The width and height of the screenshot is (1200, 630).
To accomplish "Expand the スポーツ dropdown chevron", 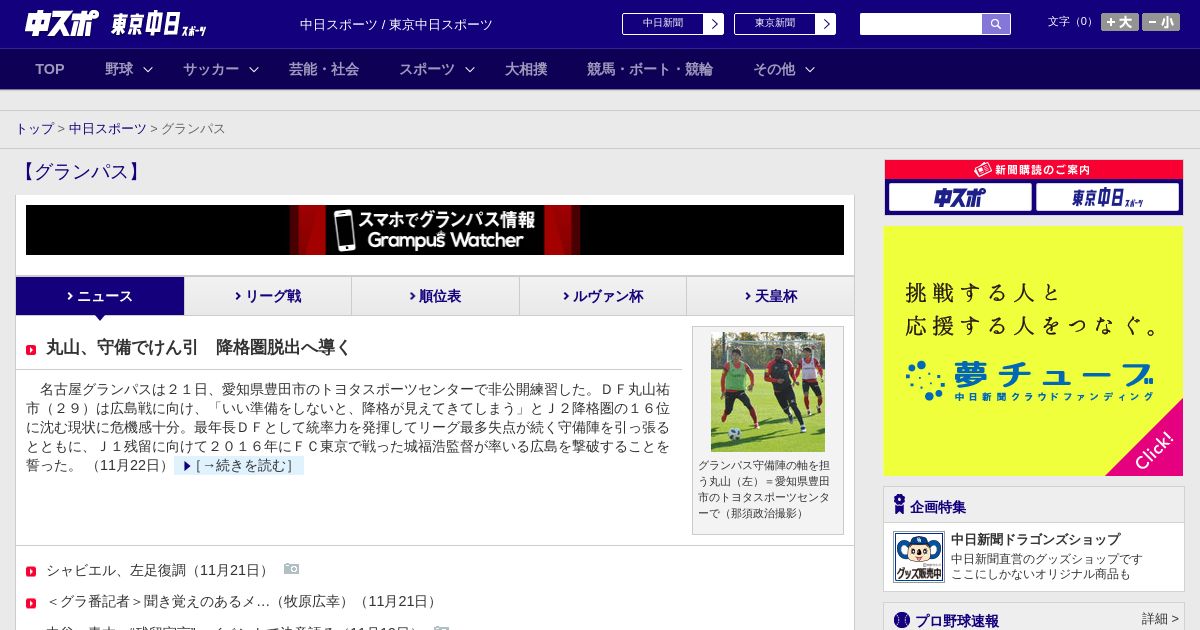I will (470, 69).
